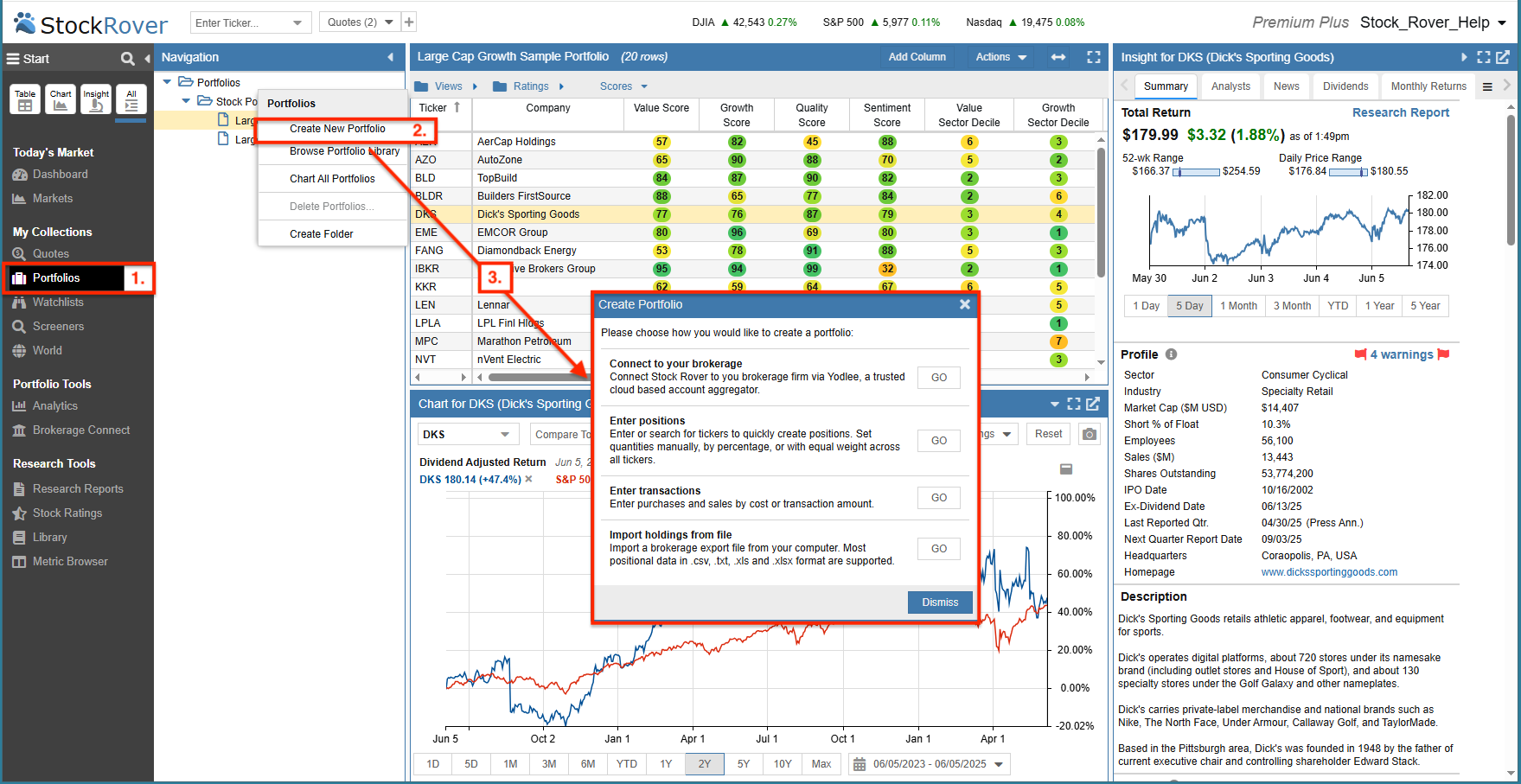Remove DKS series from chart legend
1521x784 pixels.
[529, 479]
